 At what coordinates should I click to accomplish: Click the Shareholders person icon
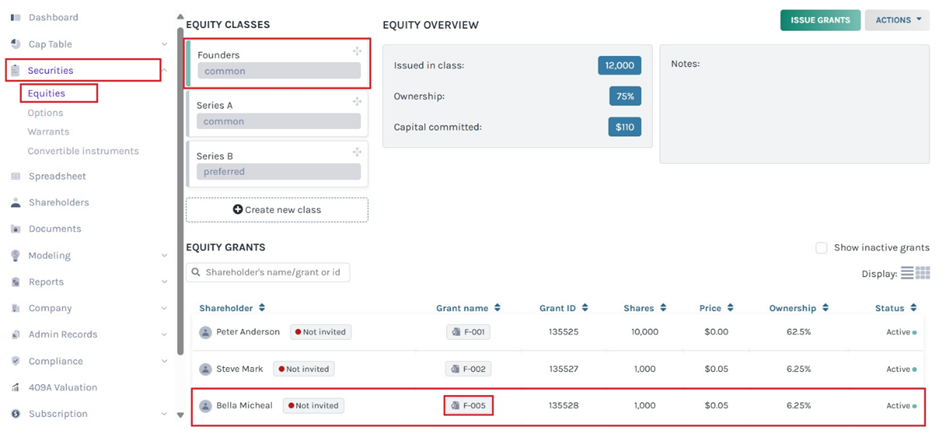point(16,203)
